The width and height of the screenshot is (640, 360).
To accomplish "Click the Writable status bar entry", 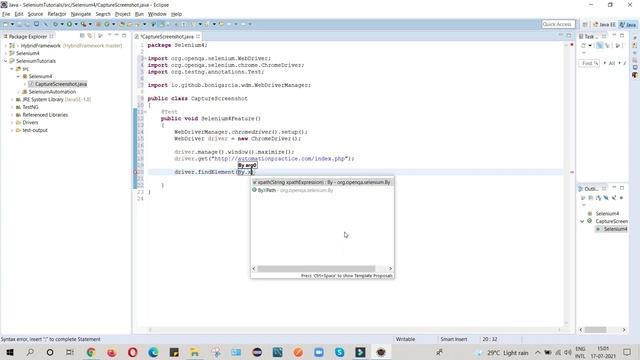I will tap(405, 339).
